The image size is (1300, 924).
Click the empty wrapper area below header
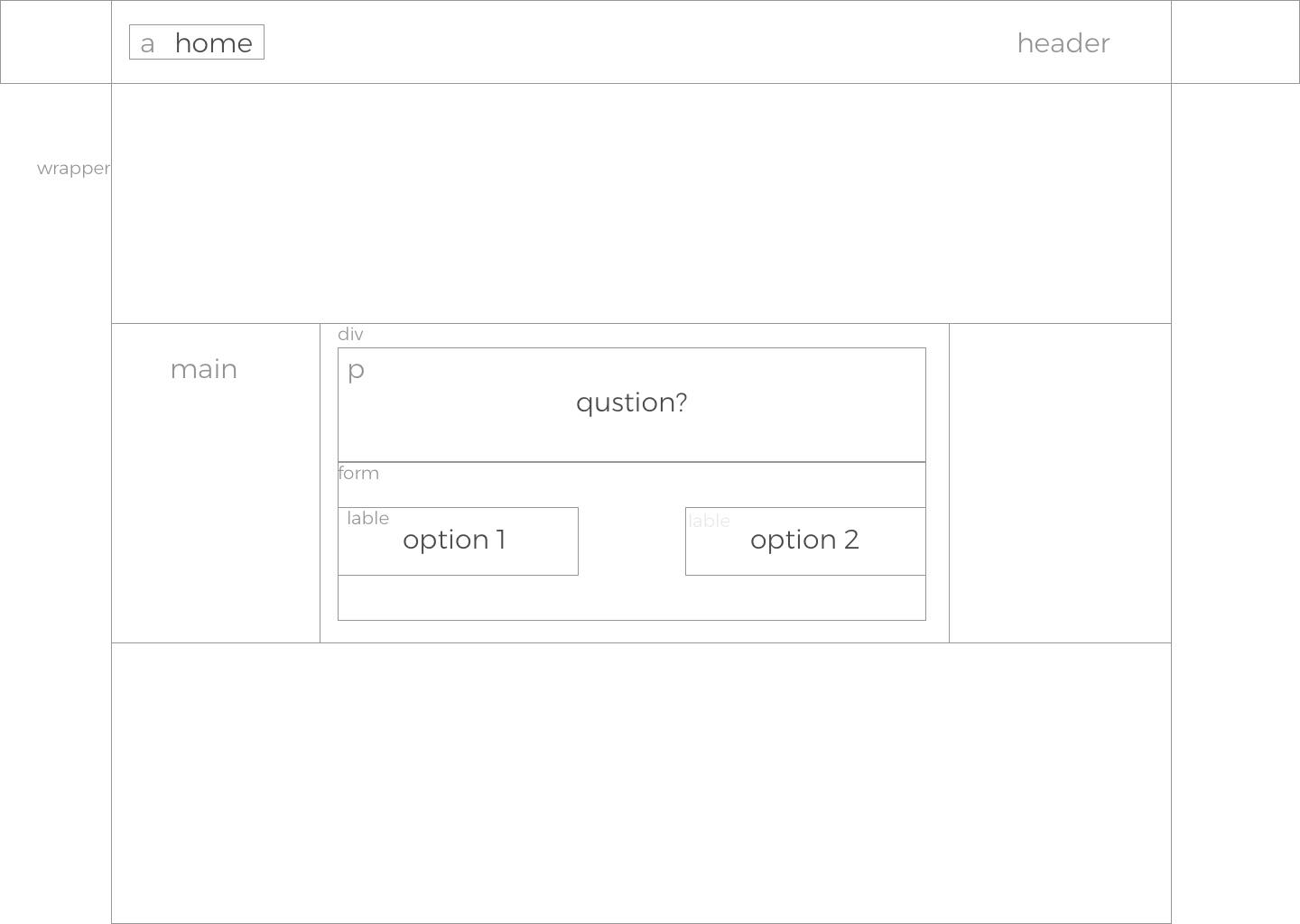641,203
